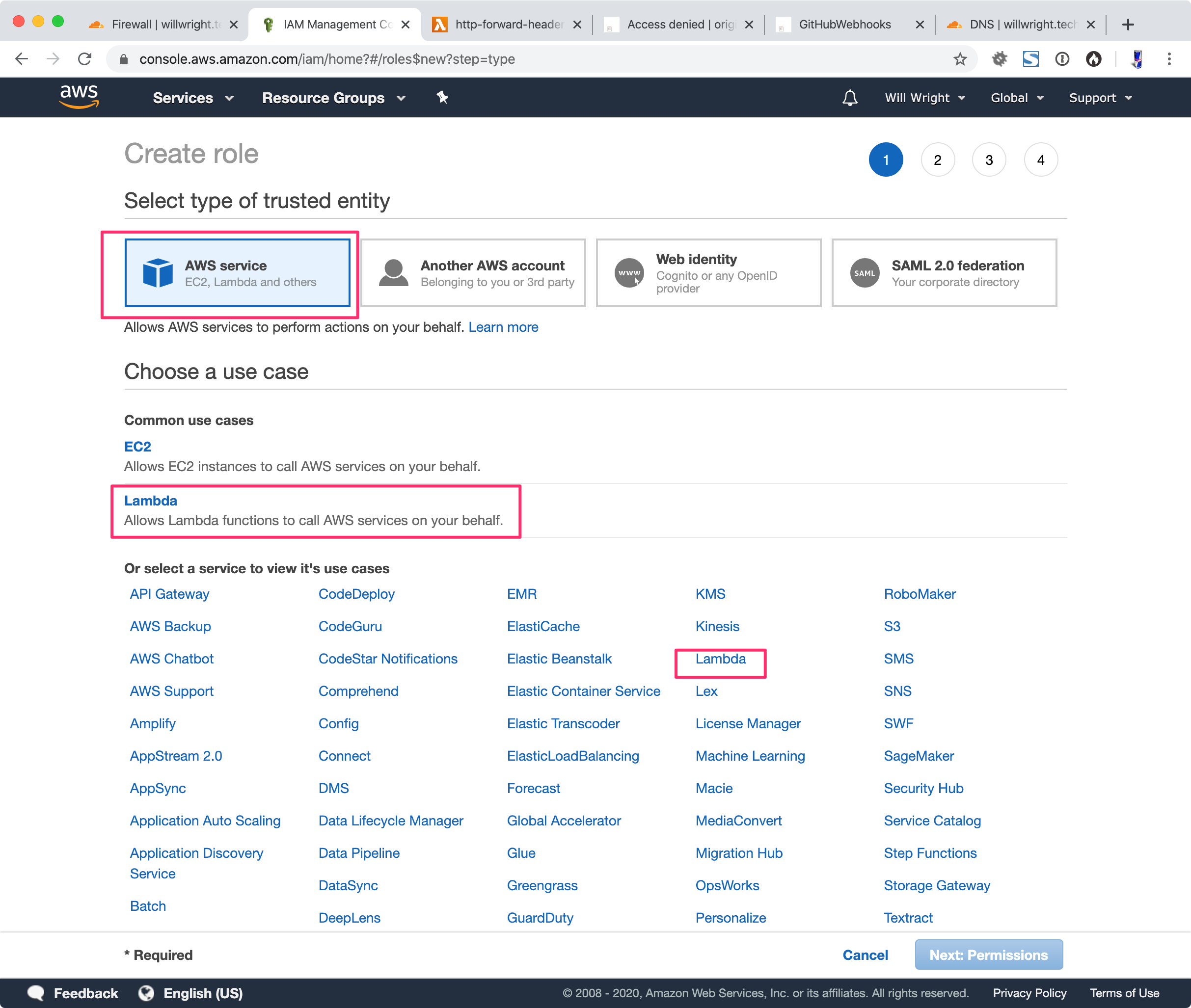Select Lambda in the service list
The height and width of the screenshot is (1008, 1191).
click(x=721, y=658)
